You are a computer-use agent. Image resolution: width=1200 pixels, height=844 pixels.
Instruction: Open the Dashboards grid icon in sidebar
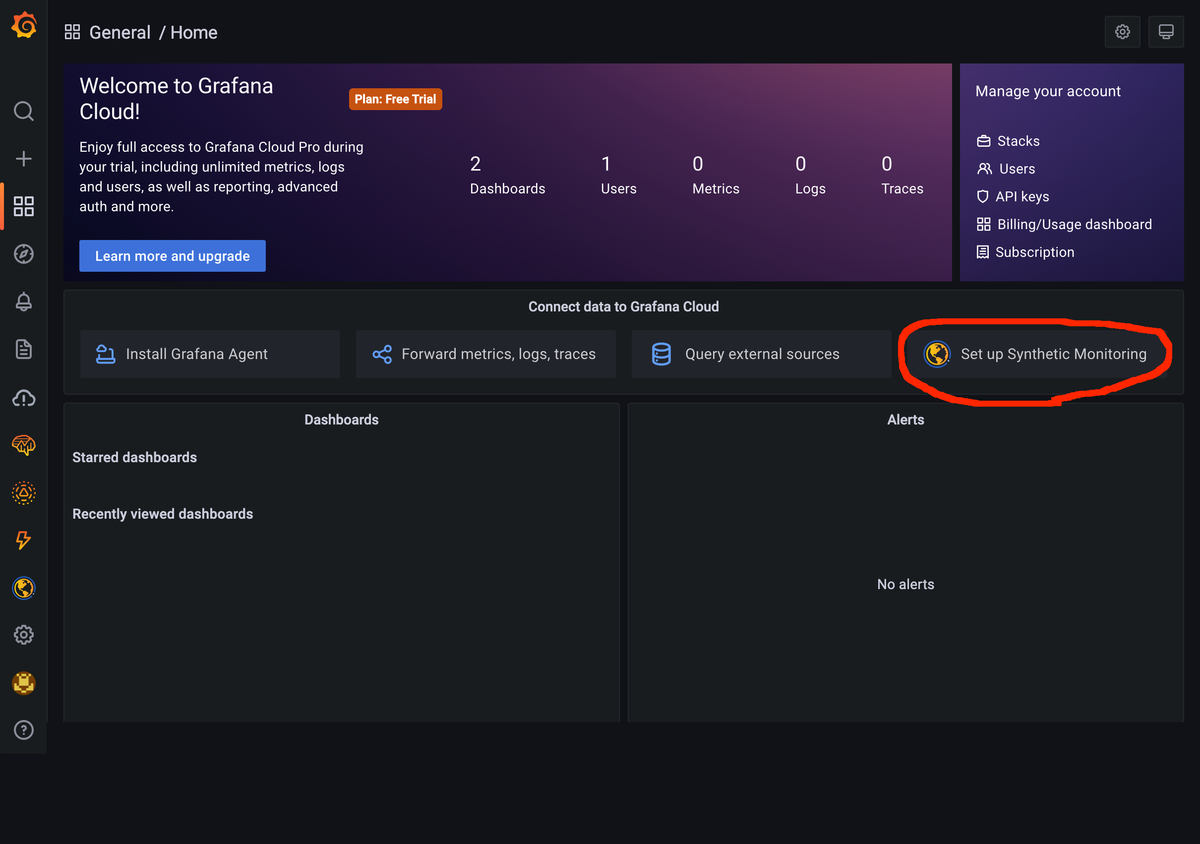click(24, 206)
